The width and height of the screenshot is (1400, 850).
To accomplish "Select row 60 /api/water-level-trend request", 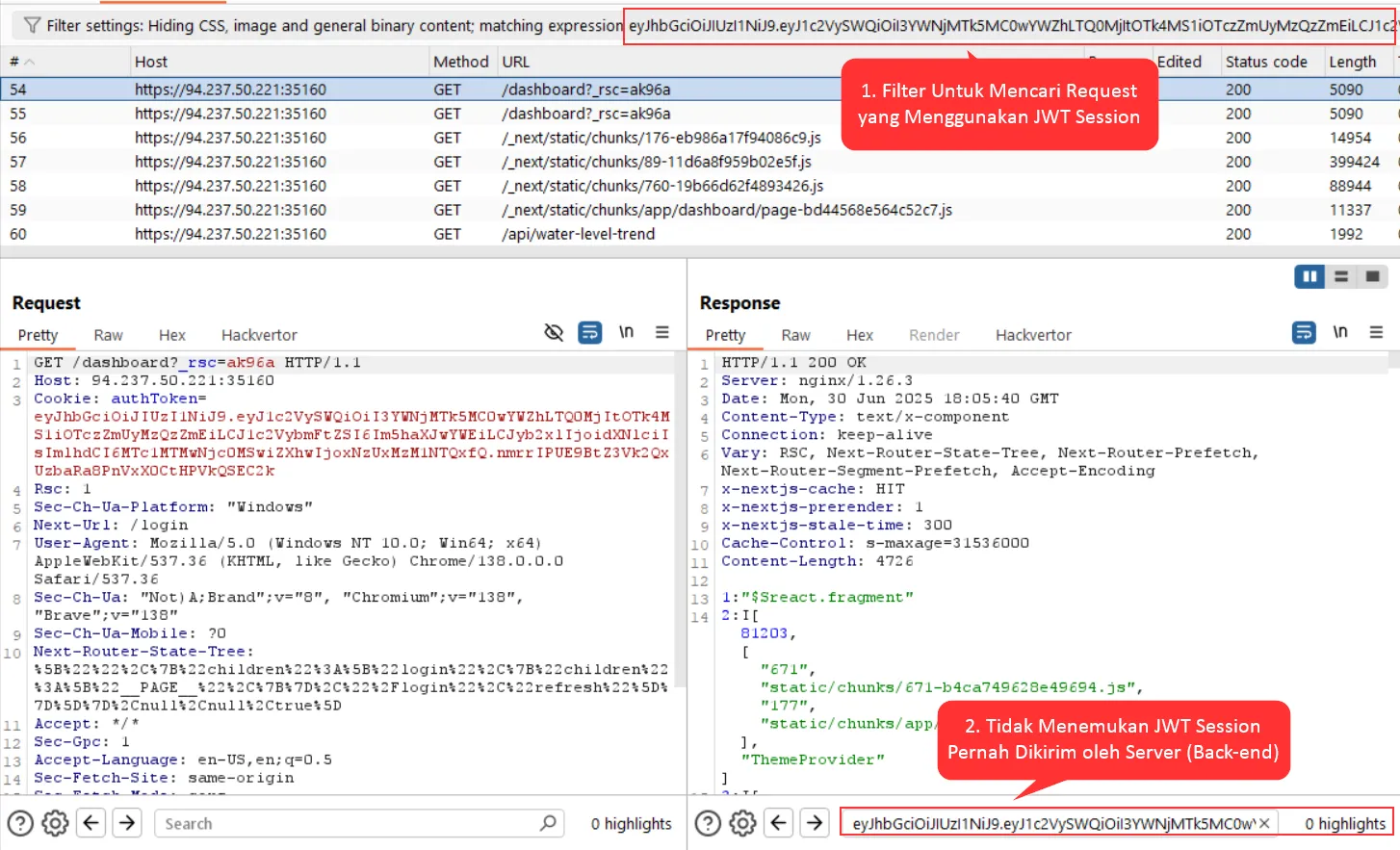I will (700, 234).
